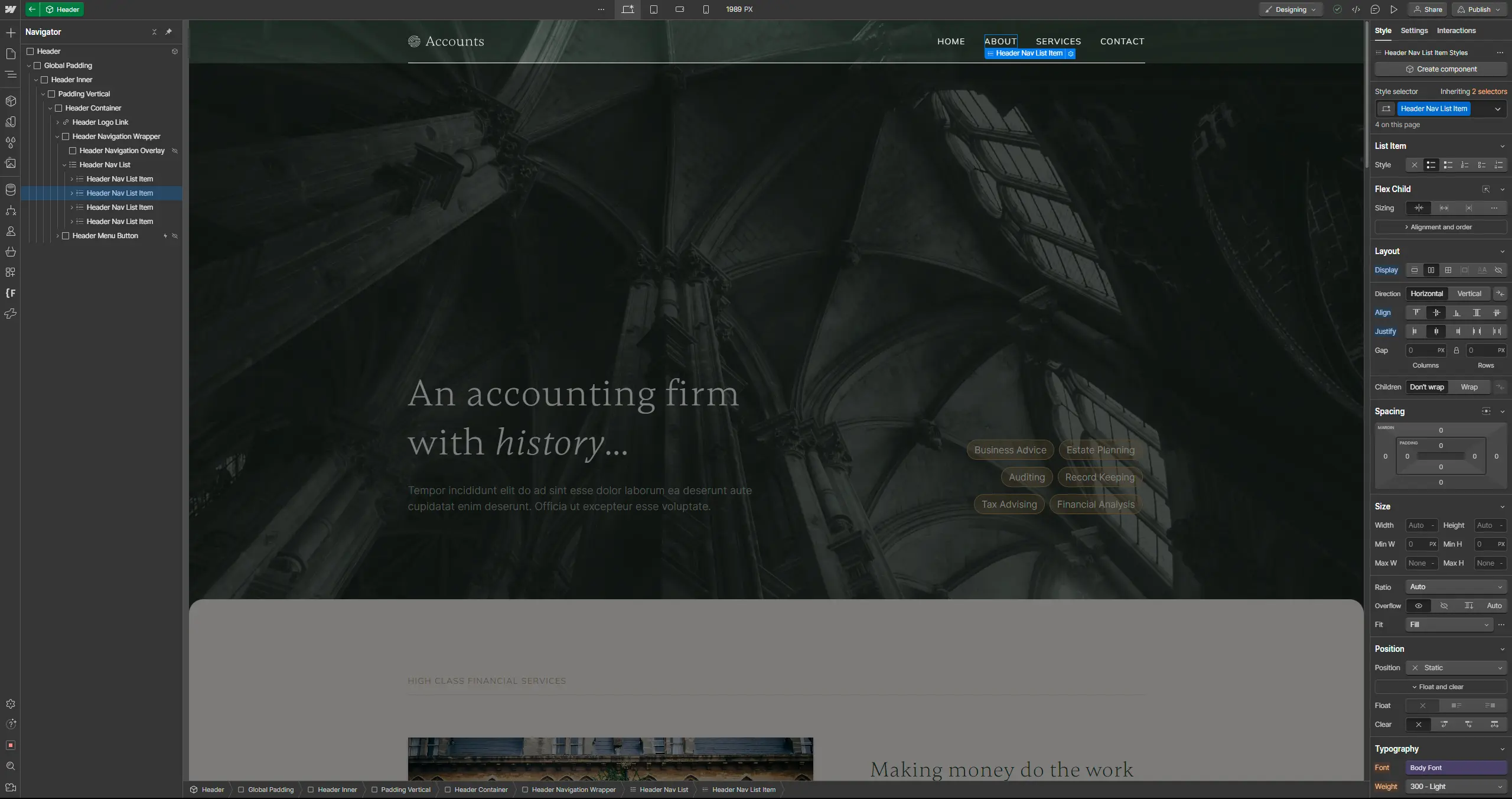
Task: Select Vertical flex direction
Action: [x=1469, y=294]
